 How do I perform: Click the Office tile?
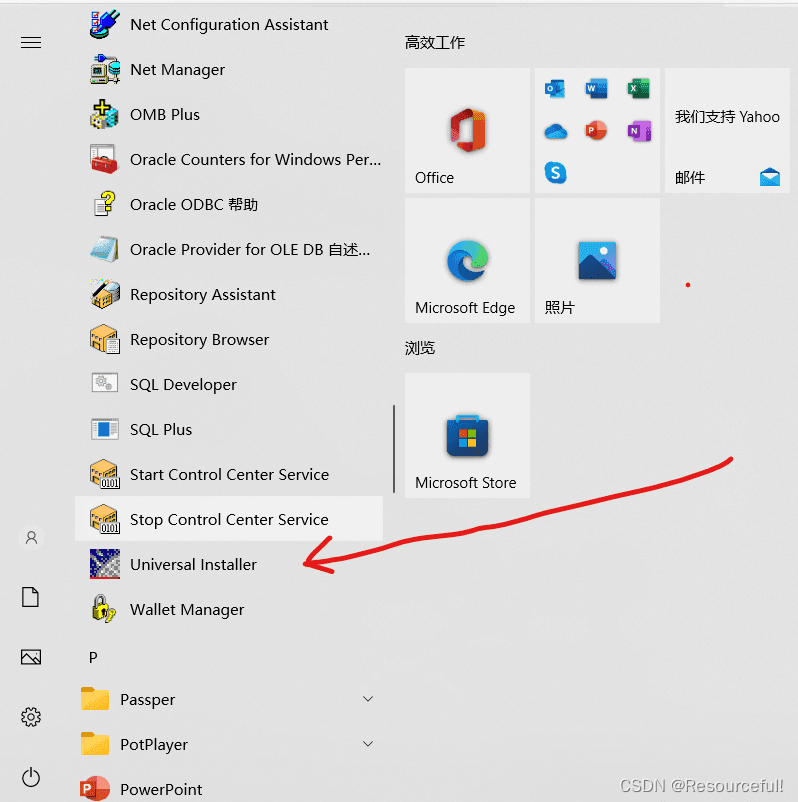point(467,131)
